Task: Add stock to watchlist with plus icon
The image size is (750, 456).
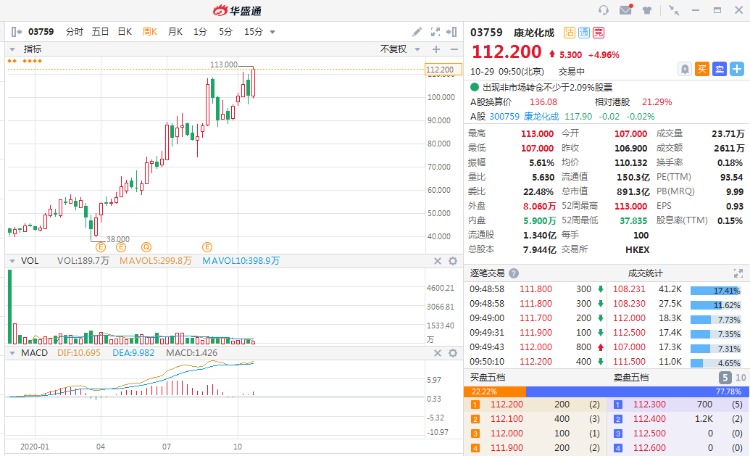Action: 737,69
